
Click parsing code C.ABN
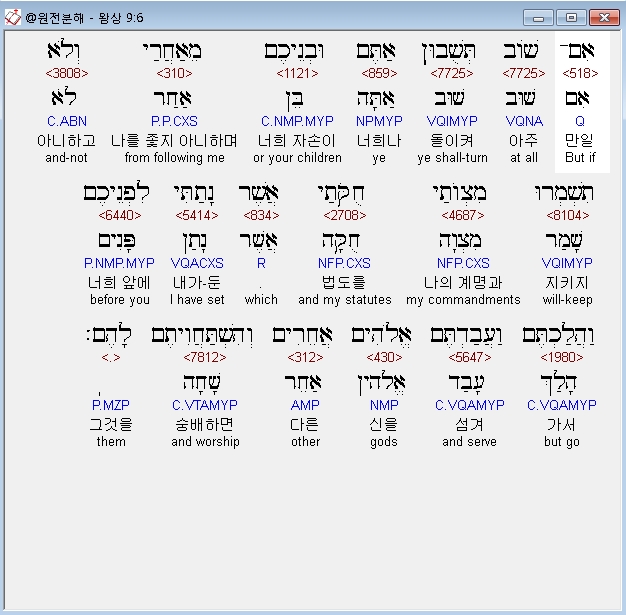click(67, 121)
